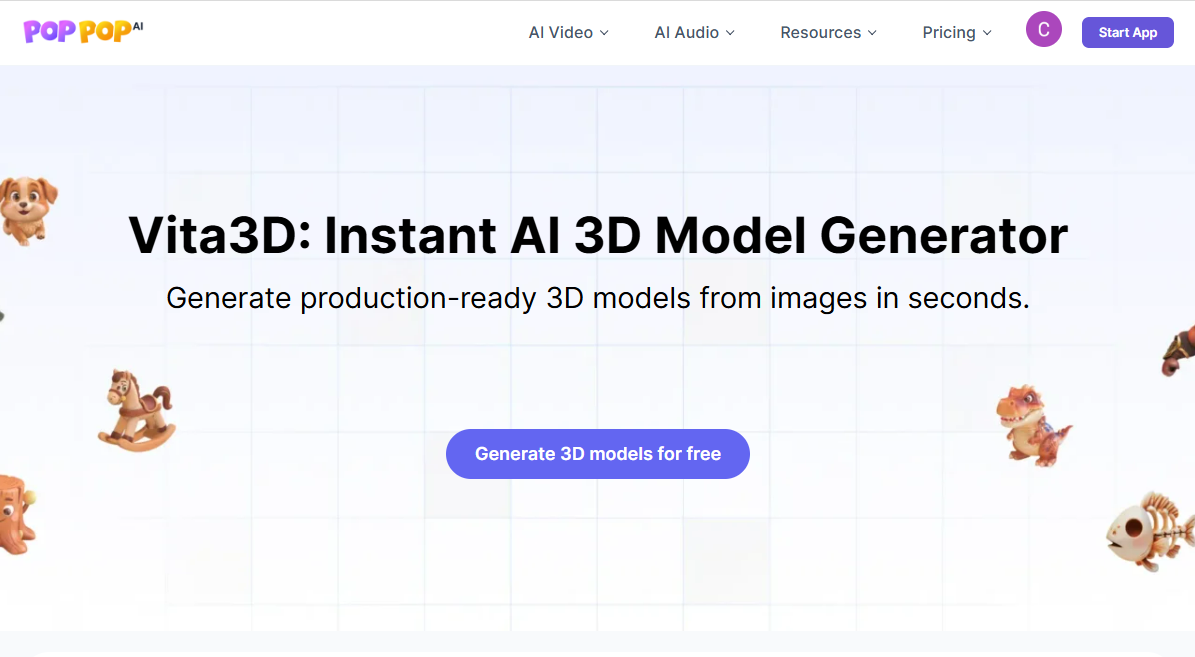Viewport: 1195px width, 657px height.
Task: Expand the Resources chevron arrow
Action: click(x=873, y=33)
